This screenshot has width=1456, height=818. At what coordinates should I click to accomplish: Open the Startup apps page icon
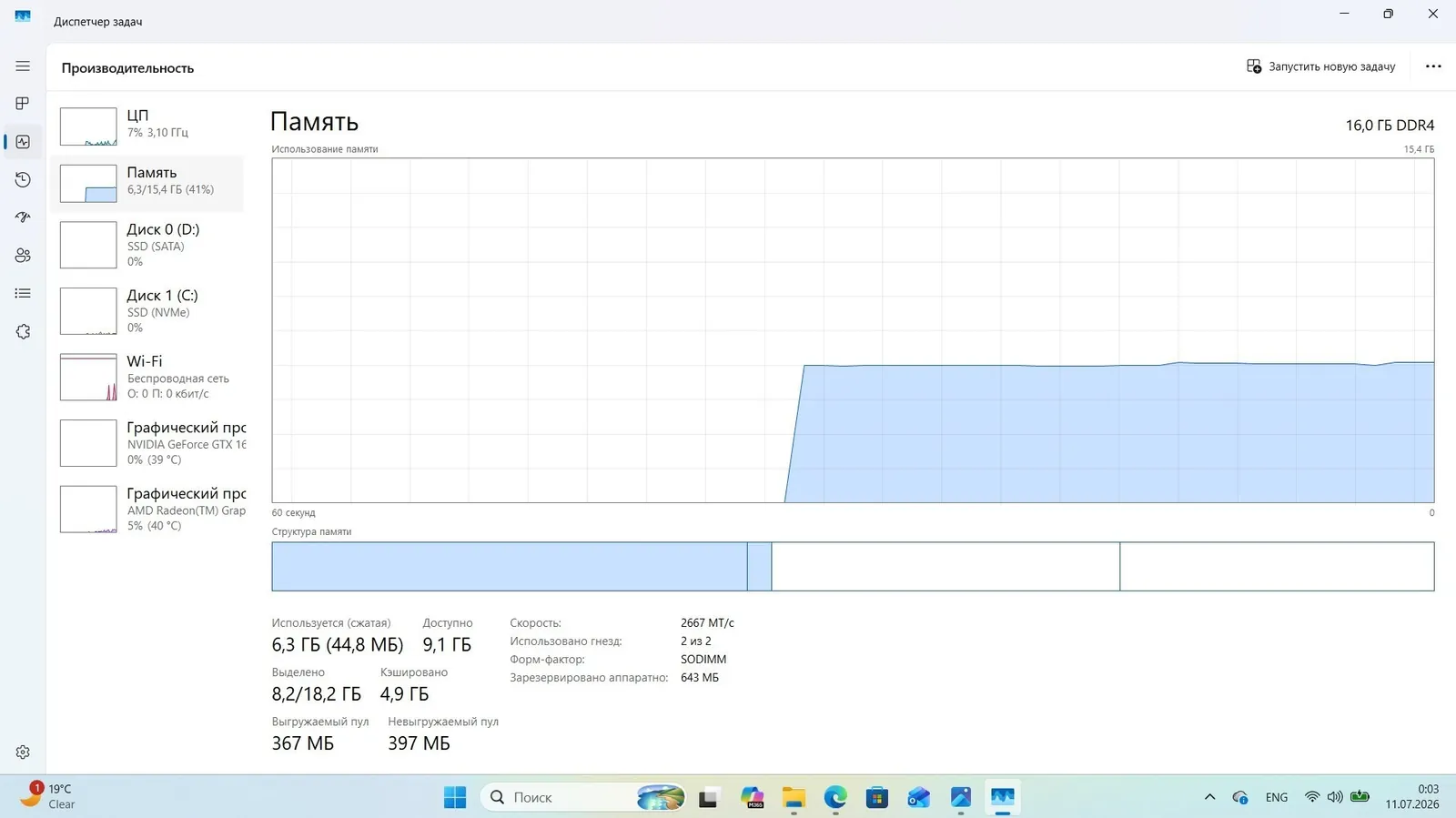pos(23,217)
